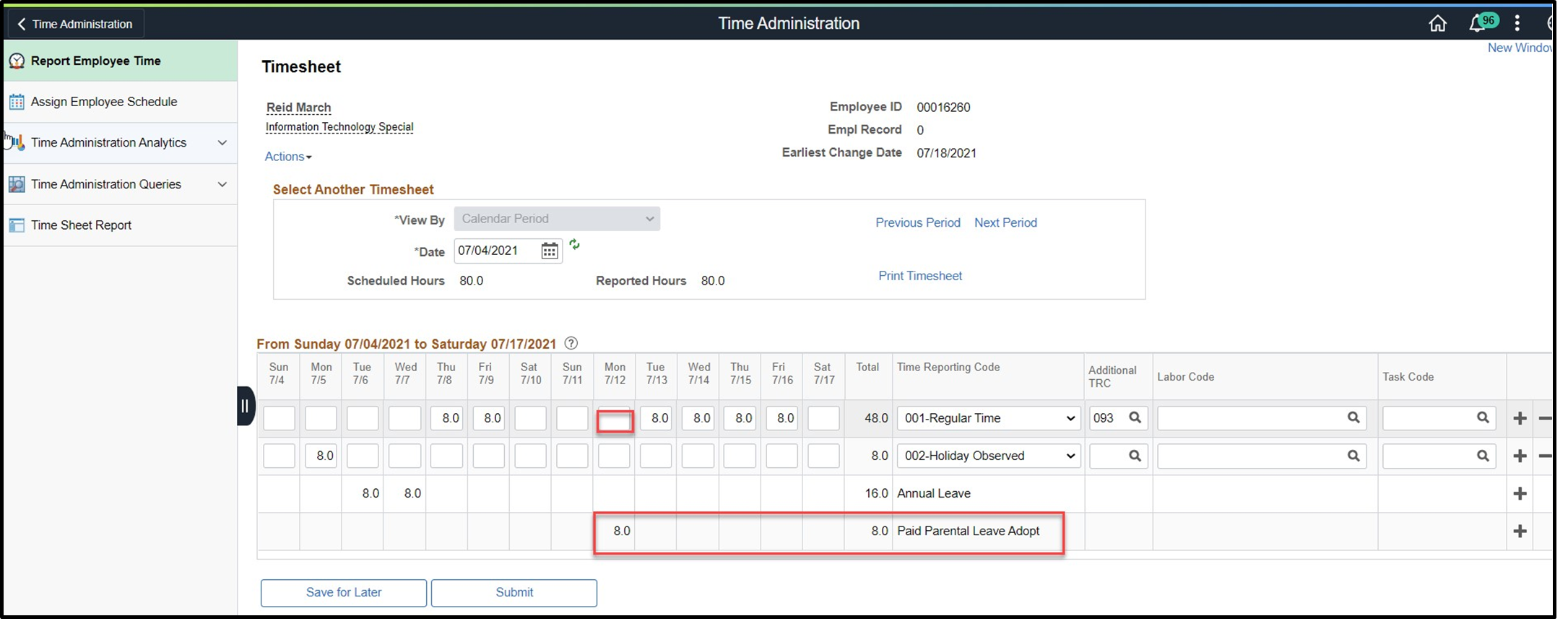Viewport: 1568px width, 642px height.
Task: Open the three-dot actions menu in header
Action: tap(1517, 23)
